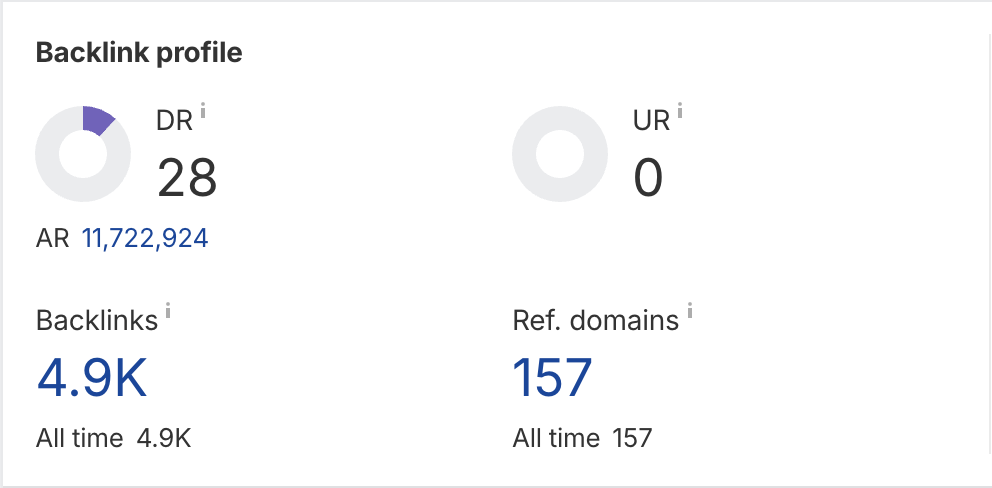Click the info icon next to DR

(203, 111)
